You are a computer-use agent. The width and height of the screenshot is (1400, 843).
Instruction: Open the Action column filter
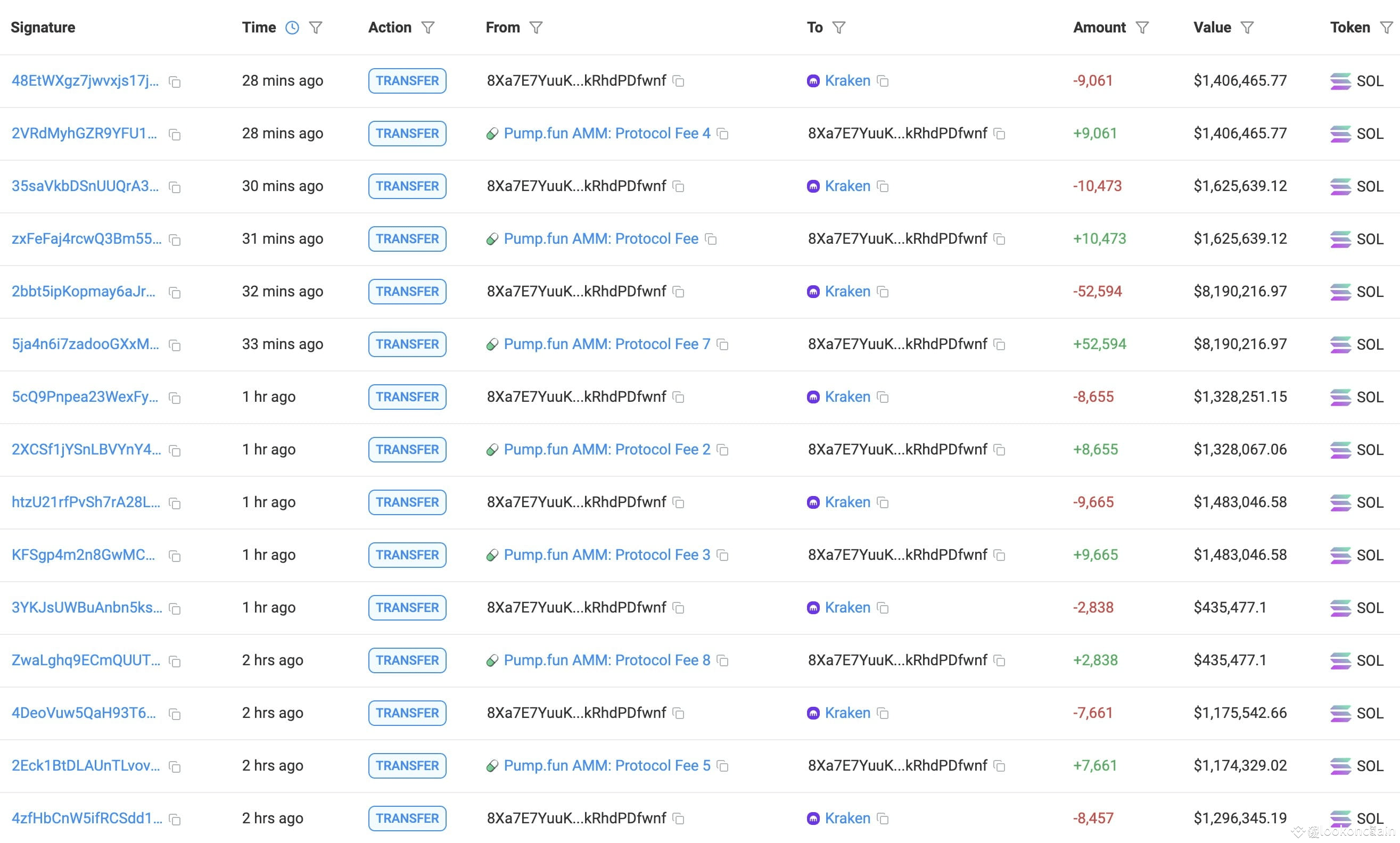coord(428,27)
